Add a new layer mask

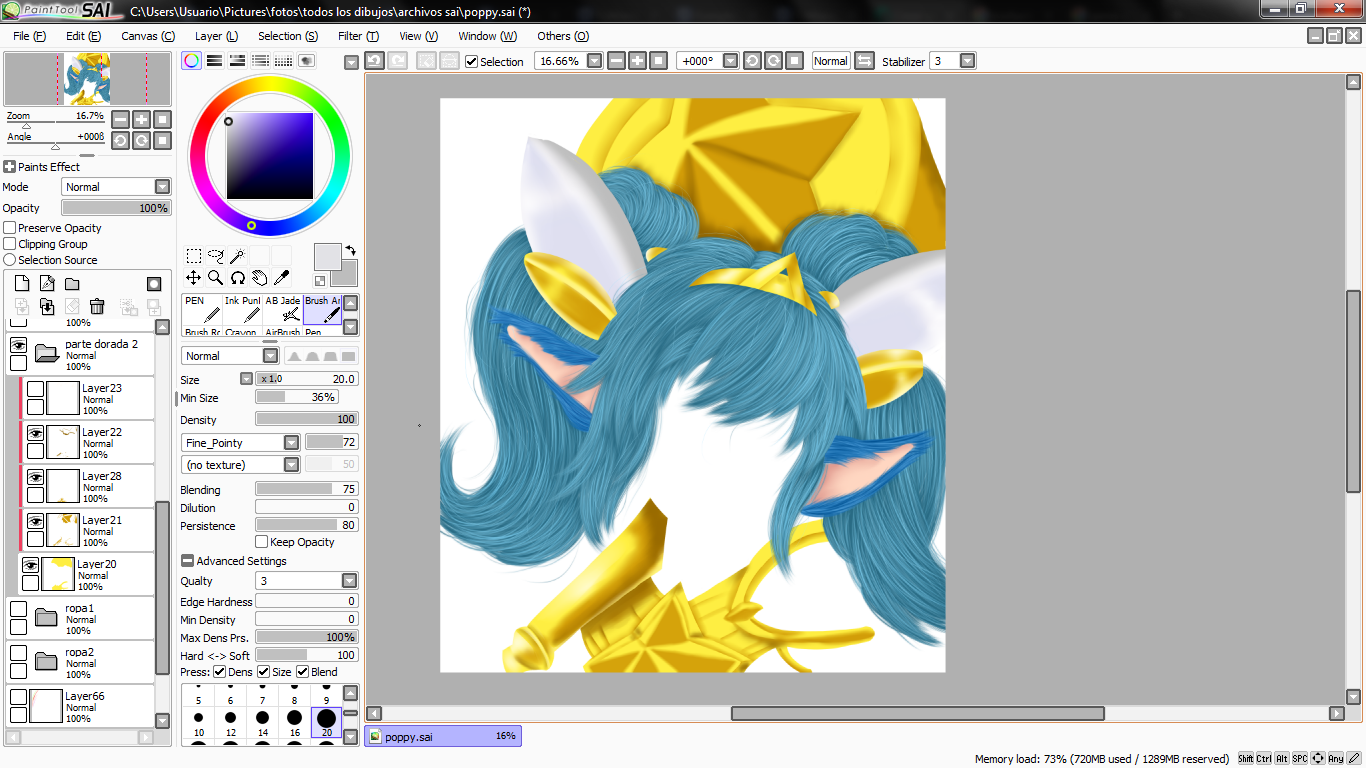pos(154,284)
